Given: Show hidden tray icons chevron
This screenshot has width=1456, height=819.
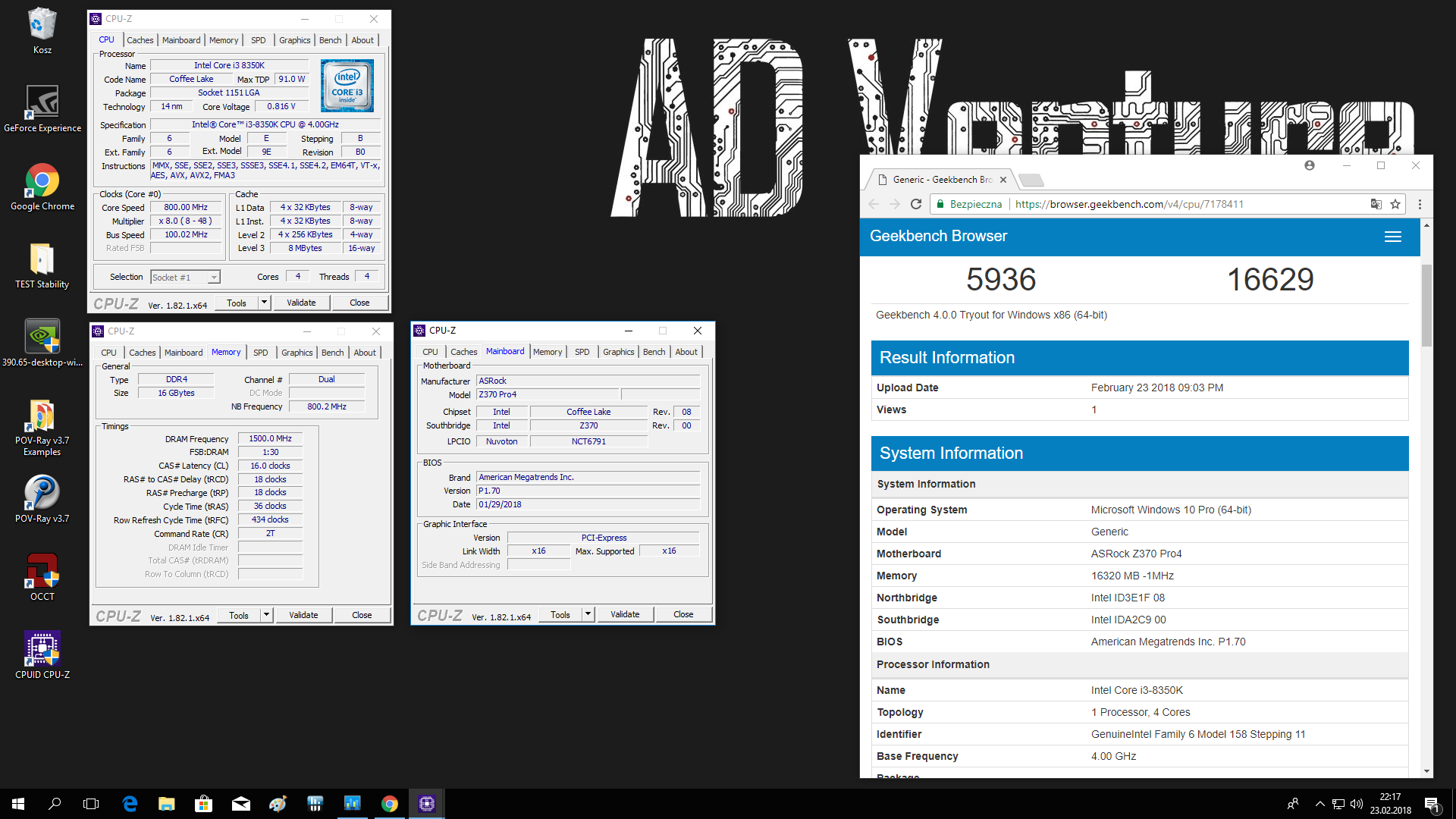Looking at the screenshot, I should pos(1320,804).
